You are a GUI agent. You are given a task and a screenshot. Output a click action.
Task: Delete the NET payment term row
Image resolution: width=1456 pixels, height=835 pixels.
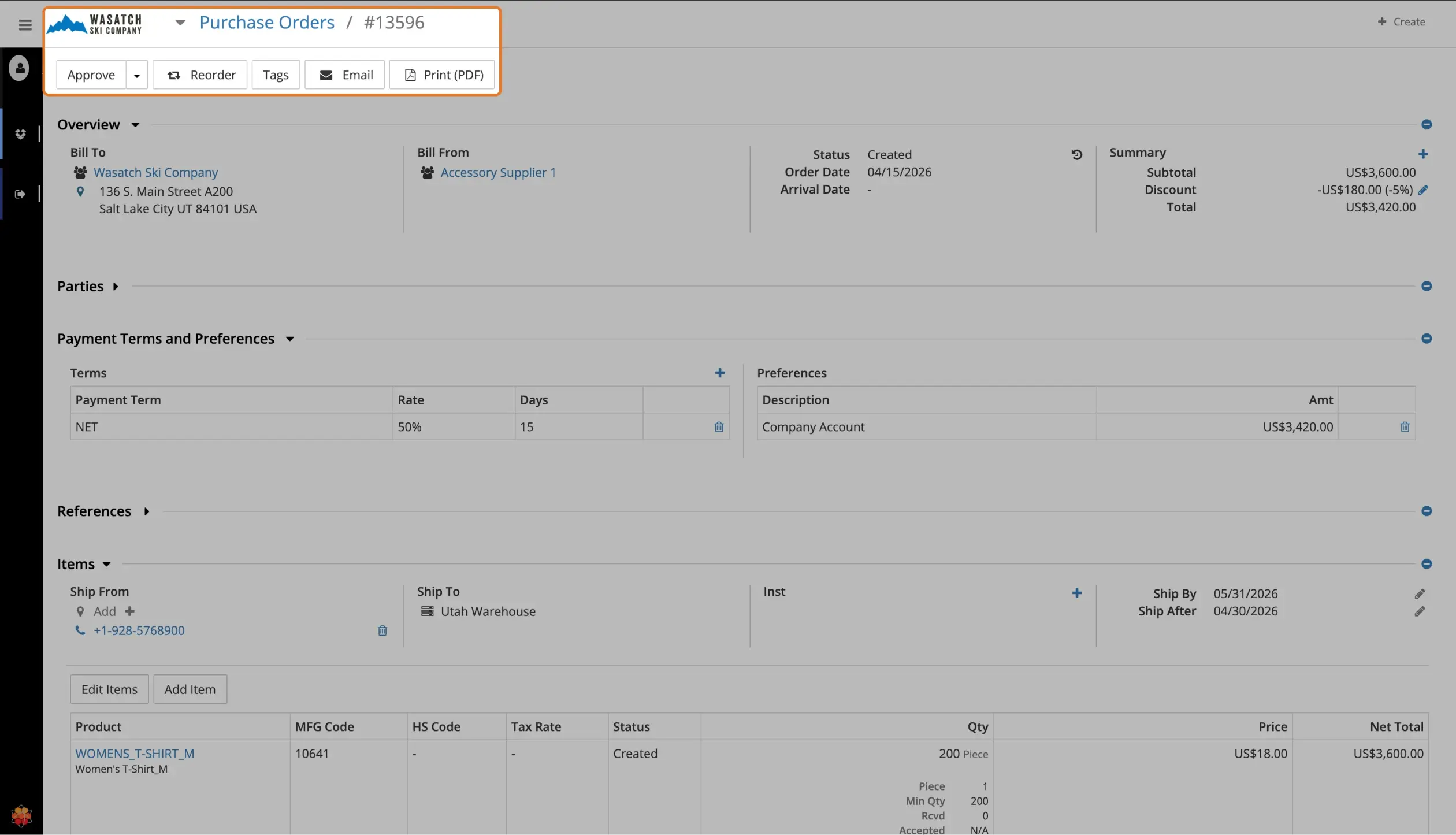pos(719,427)
